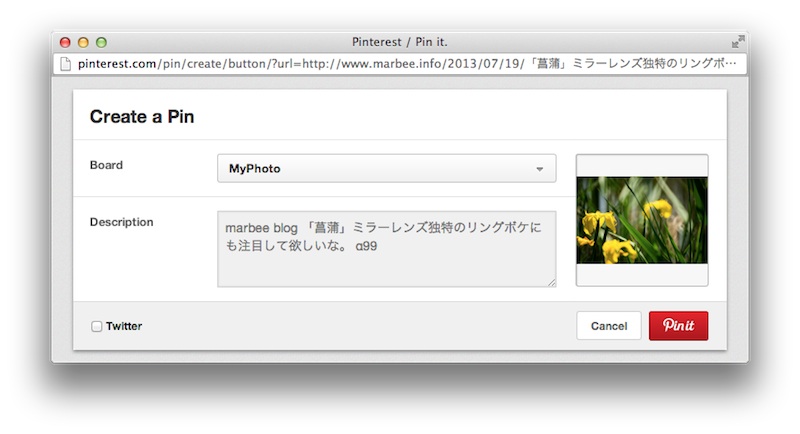Click the fullscreen arrows icon in title bar

(x=738, y=42)
